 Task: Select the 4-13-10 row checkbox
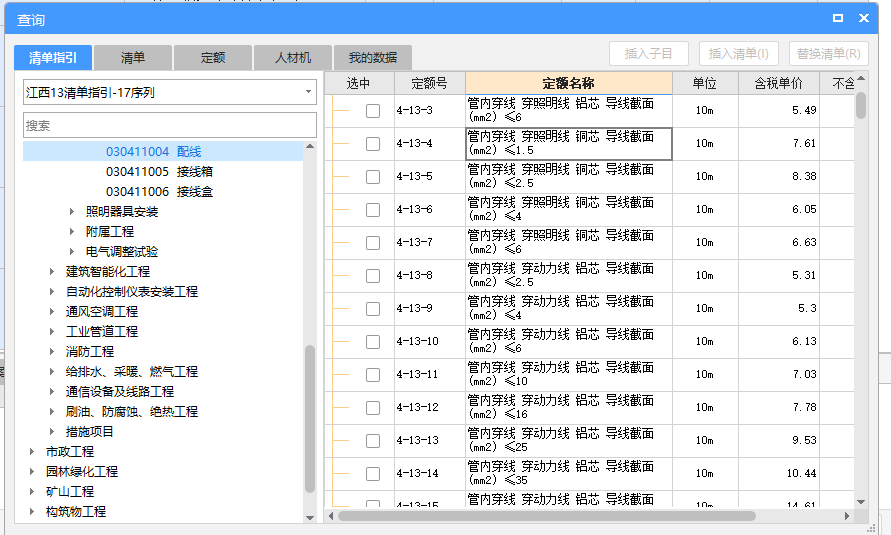coord(373,341)
